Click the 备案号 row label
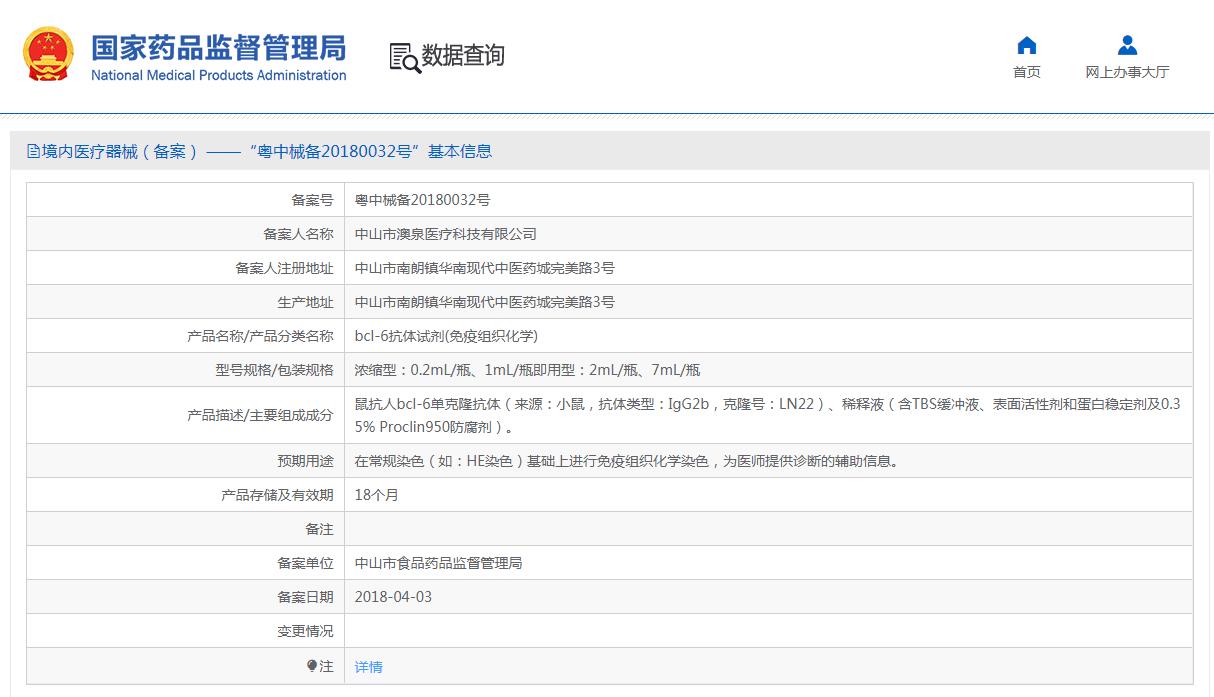1214x697 pixels. click(312, 200)
